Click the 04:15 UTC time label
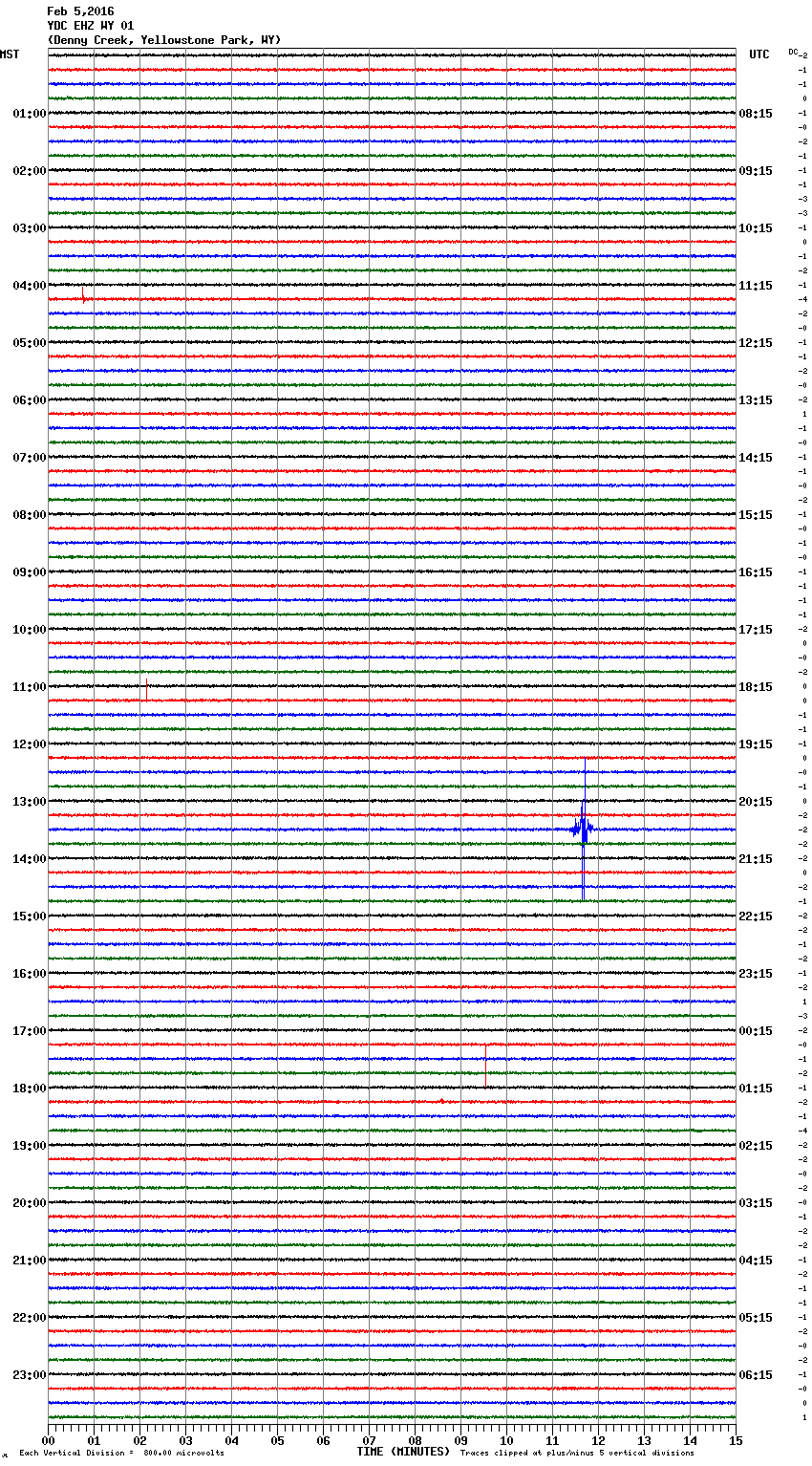This screenshot has width=812, height=1466. (x=756, y=1261)
